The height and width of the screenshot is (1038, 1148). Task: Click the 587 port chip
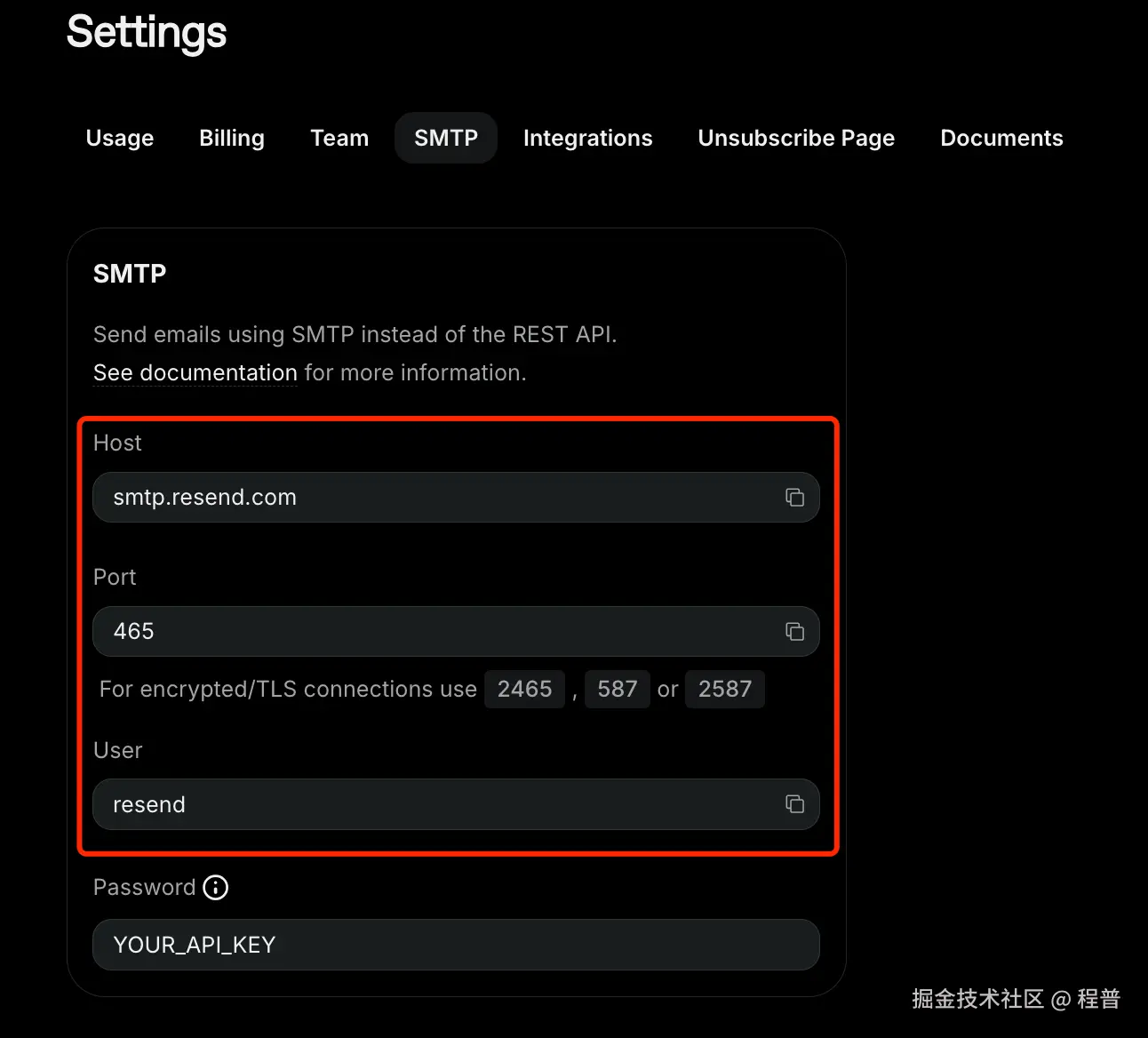[618, 690]
